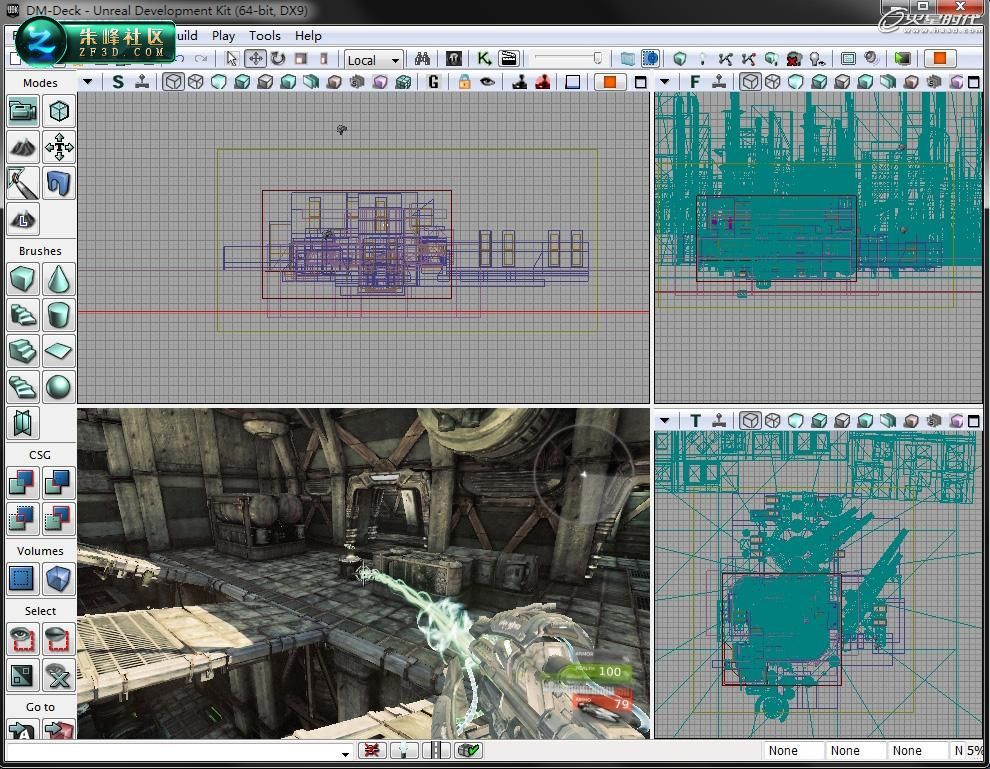Screen dimensions: 990x769
Task: Click the slider in main toolbar
Action: point(568,59)
